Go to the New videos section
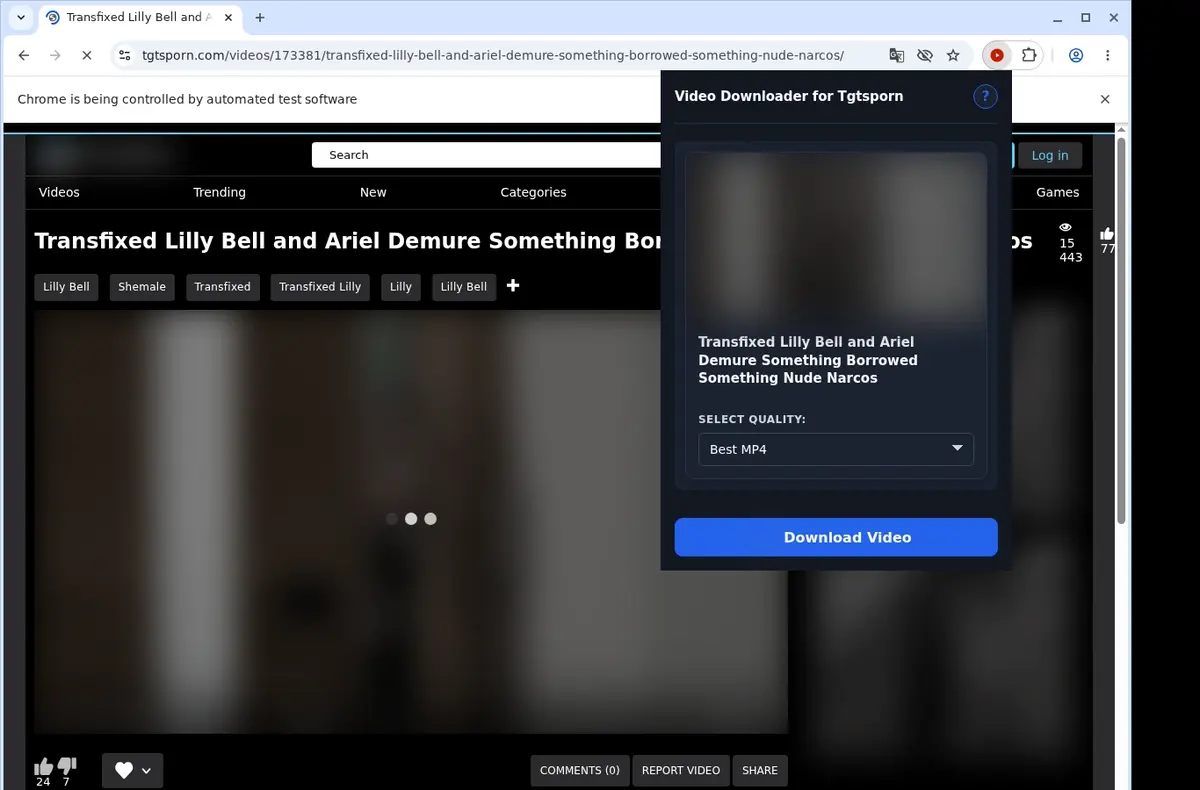1200x790 pixels. pos(373,192)
